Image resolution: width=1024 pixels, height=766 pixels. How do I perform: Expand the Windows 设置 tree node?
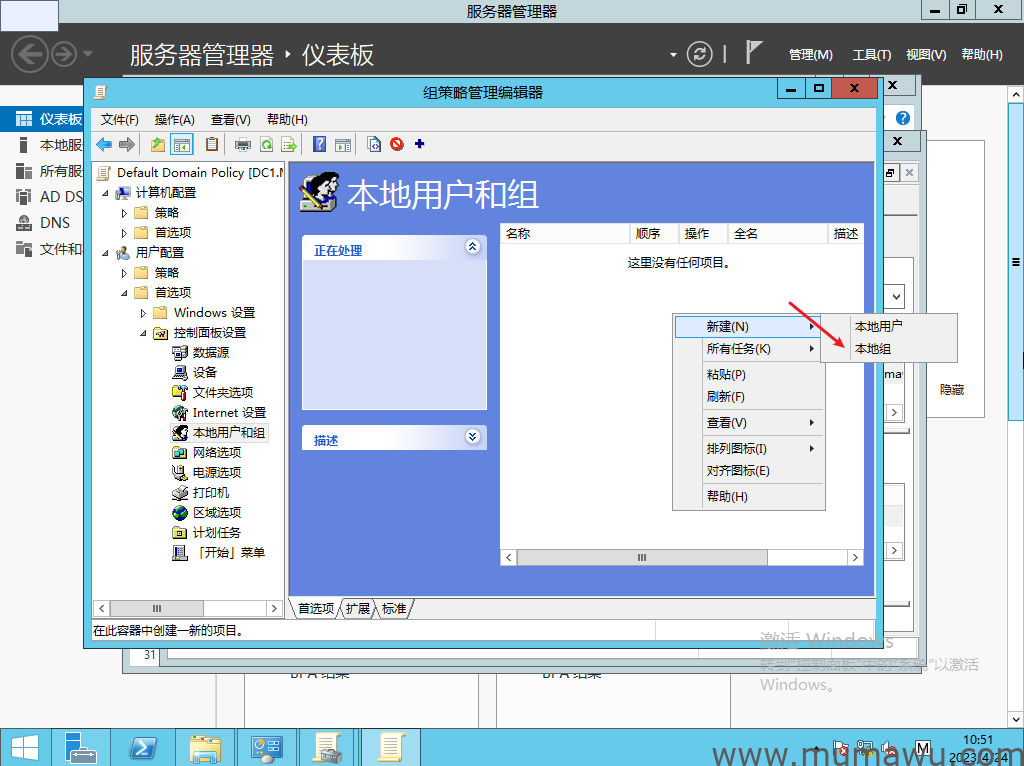[143, 312]
